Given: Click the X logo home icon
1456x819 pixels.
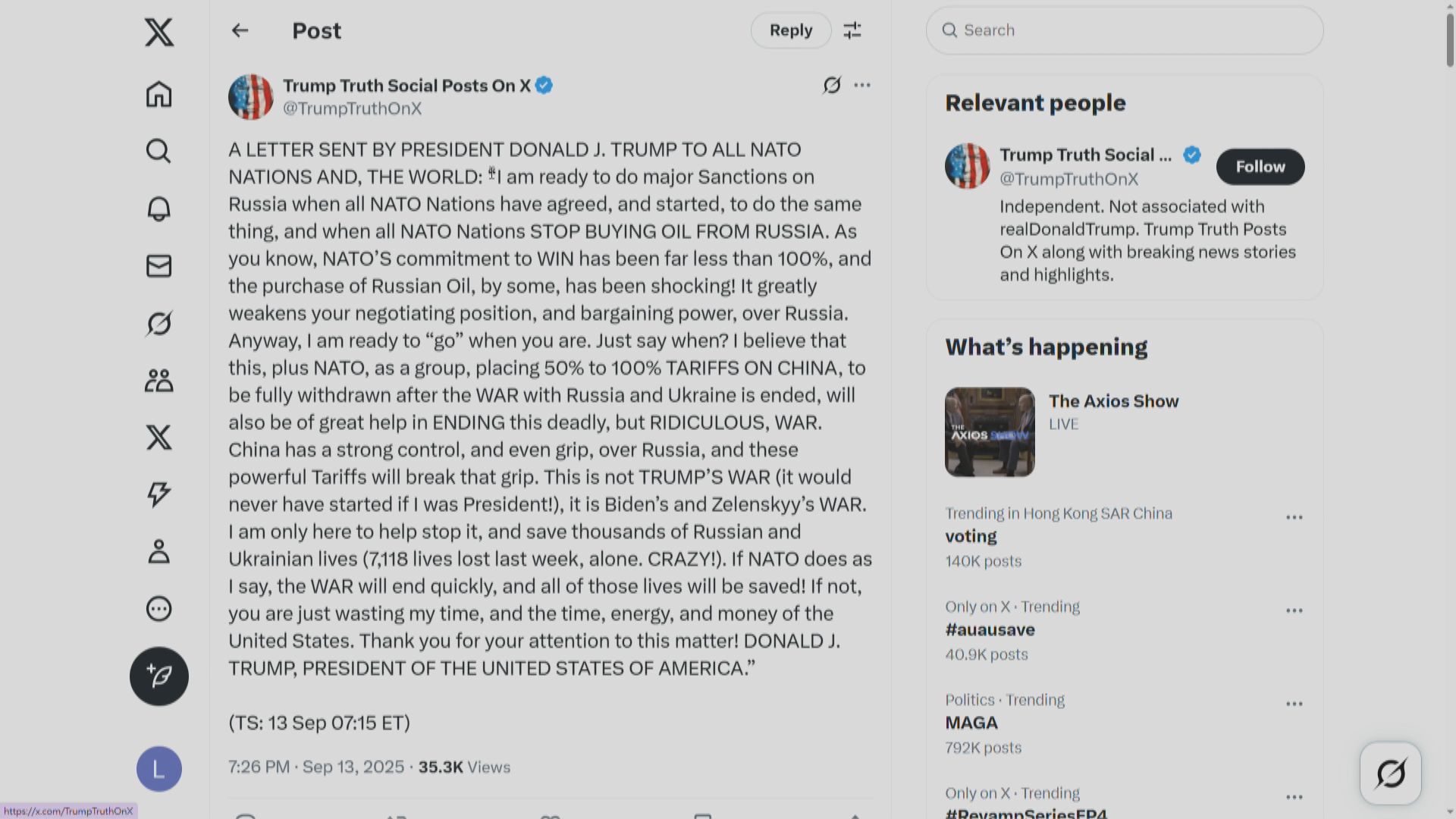Looking at the screenshot, I should coord(158,33).
